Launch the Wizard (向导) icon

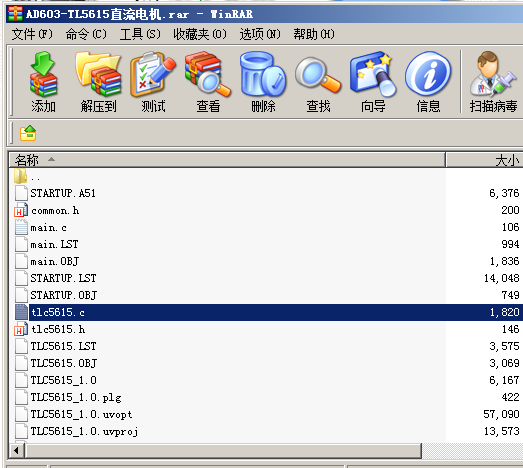coord(373,82)
